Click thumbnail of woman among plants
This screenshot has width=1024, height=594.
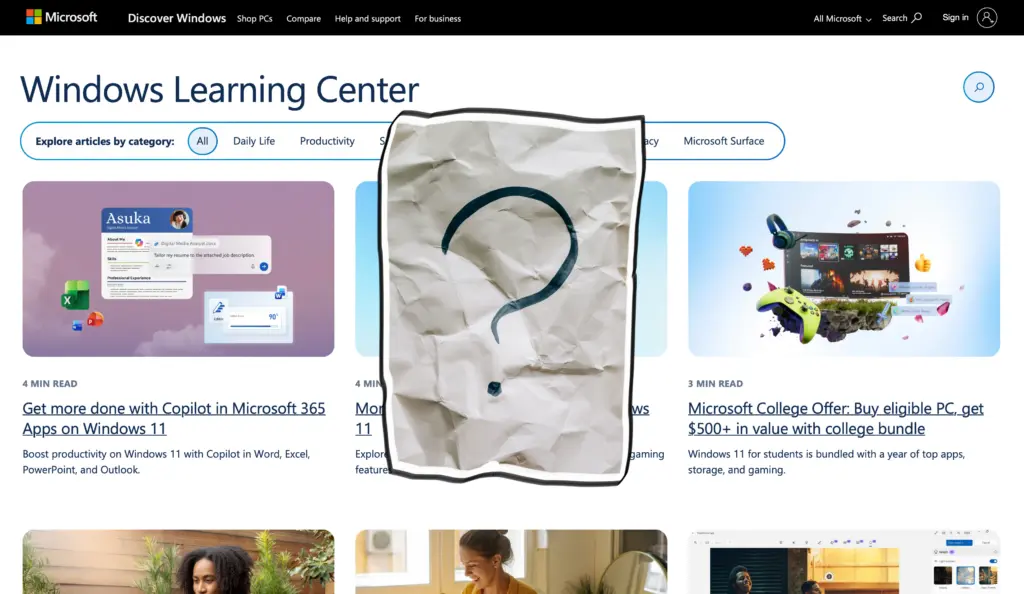tap(178, 562)
